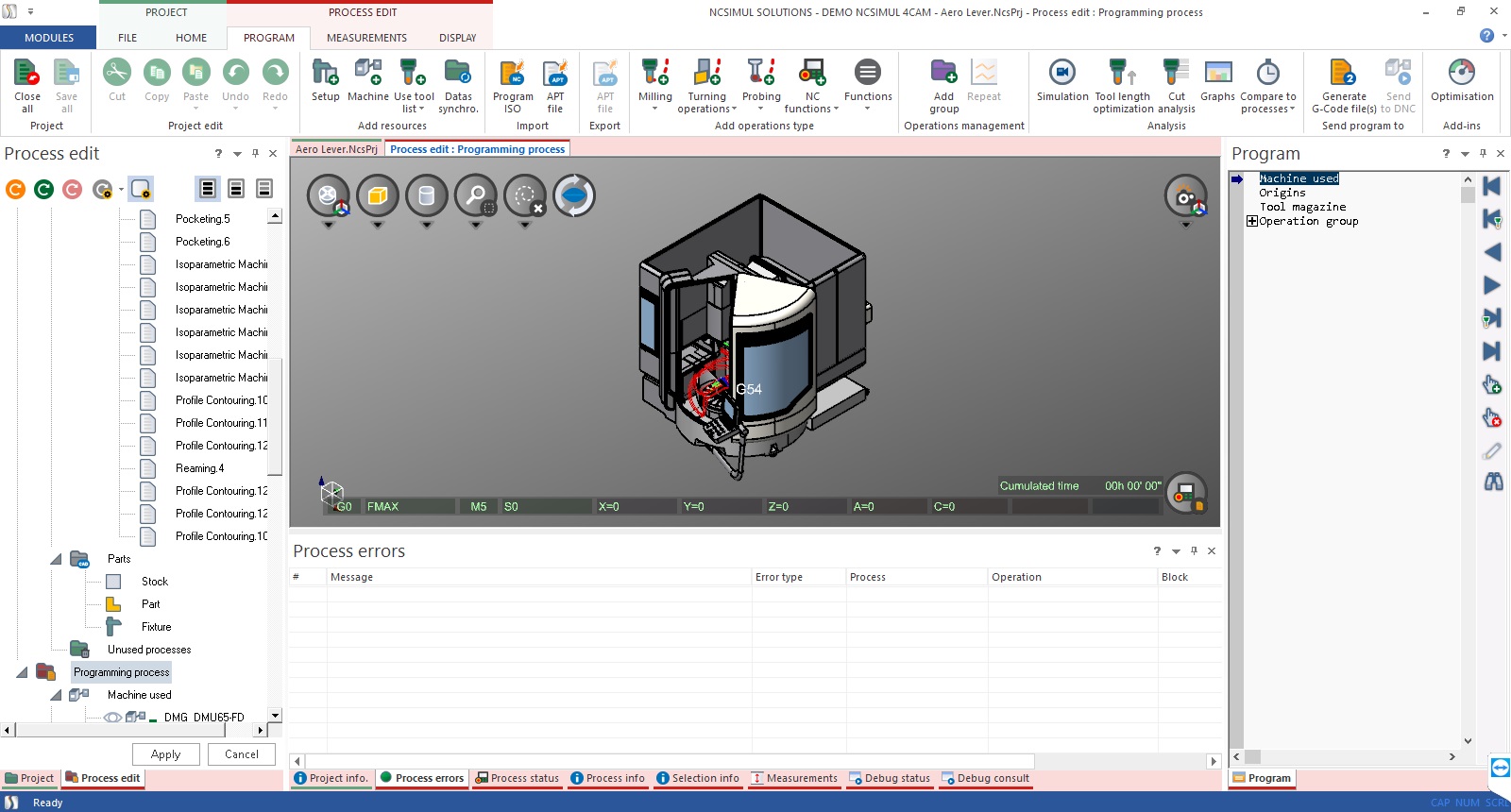This screenshot has width=1511, height=812.
Task: Open the Functions dropdown in the ribbon
Action: pyautogui.click(x=868, y=85)
